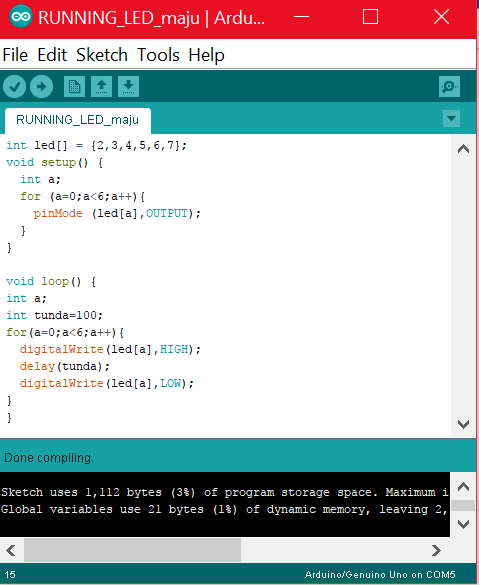Select the RUNNING_LED_maju tab
This screenshot has width=479, height=585.
78,120
